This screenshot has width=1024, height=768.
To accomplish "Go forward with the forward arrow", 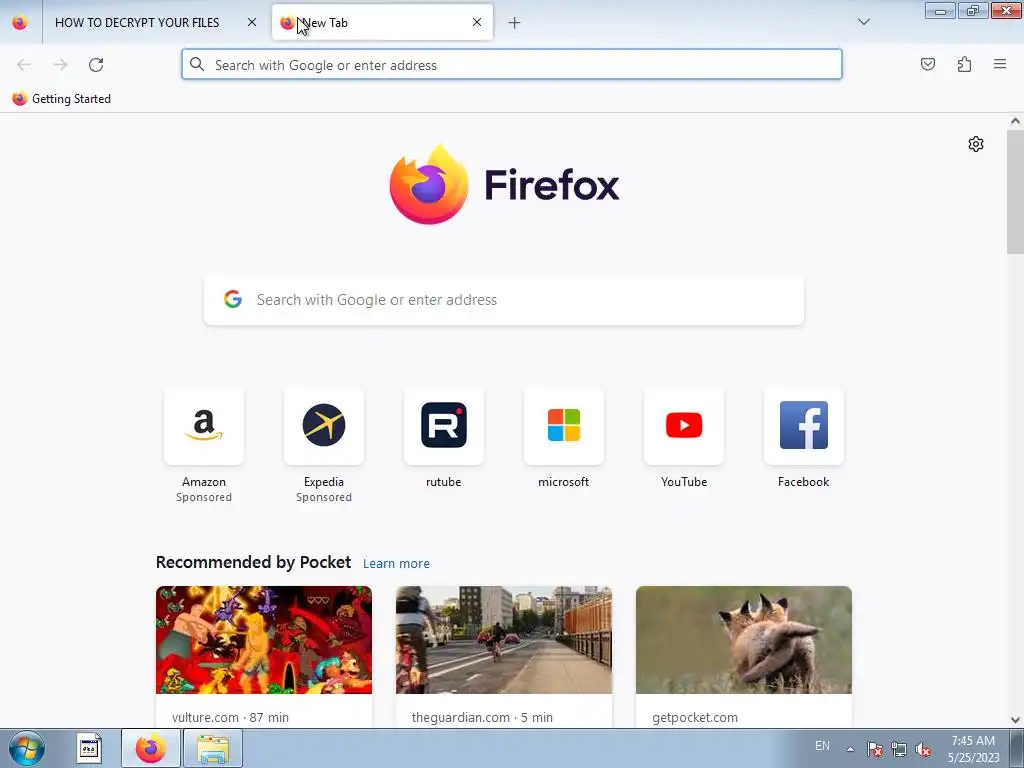I will tap(60, 65).
